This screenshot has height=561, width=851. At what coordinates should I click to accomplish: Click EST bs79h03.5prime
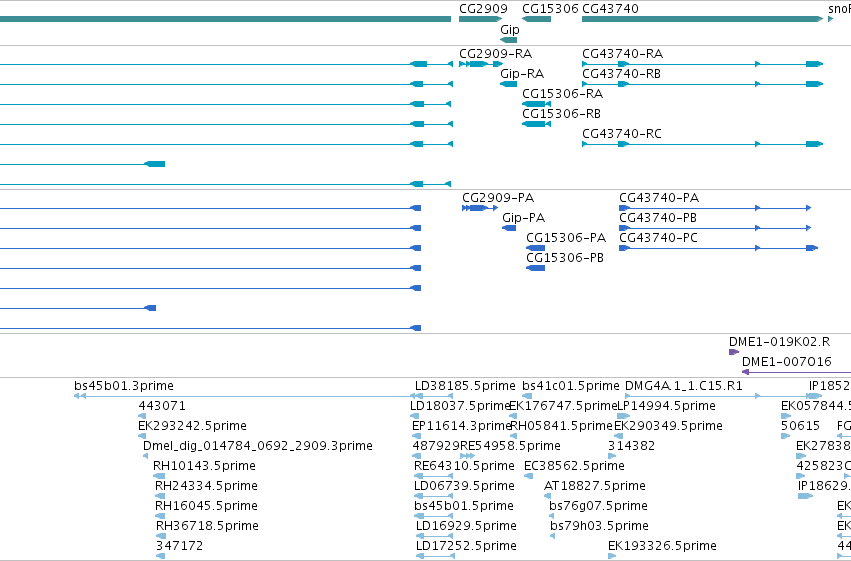click(x=599, y=526)
